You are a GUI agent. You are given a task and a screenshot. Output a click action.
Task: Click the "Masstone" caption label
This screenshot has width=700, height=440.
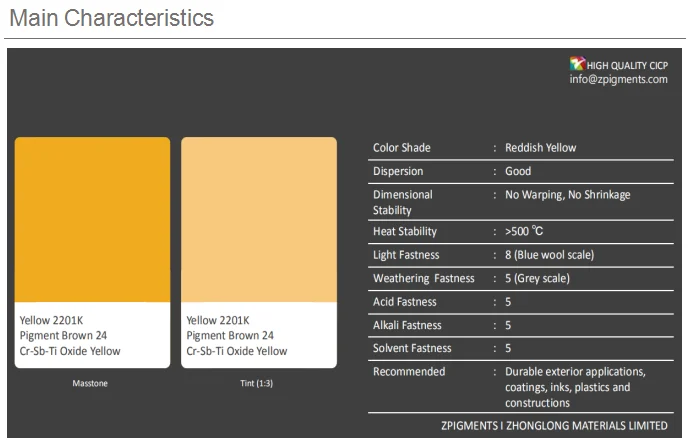(91, 384)
